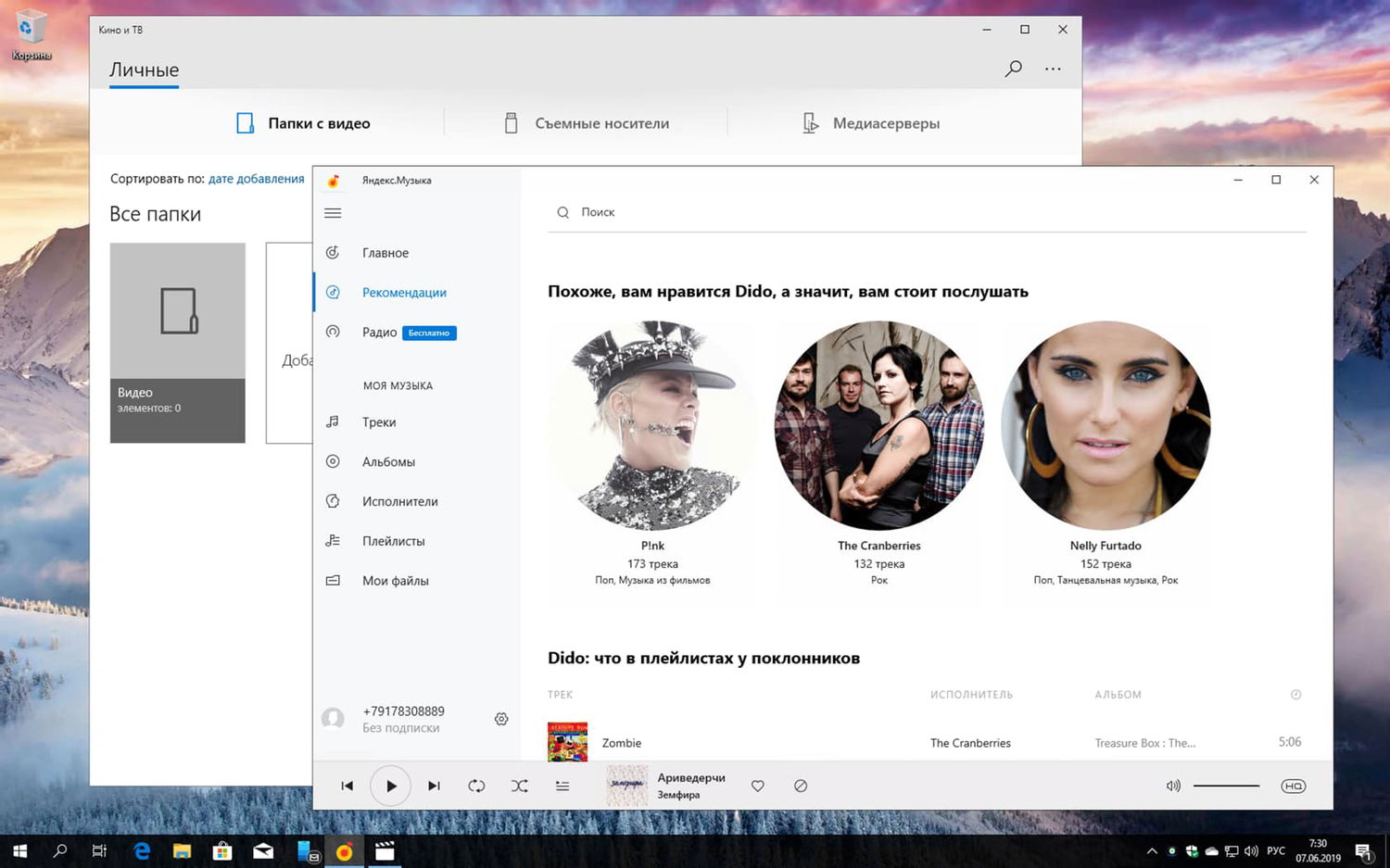The image size is (1390, 868).
Task: Open the Плейлисты section
Action: coord(393,541)
